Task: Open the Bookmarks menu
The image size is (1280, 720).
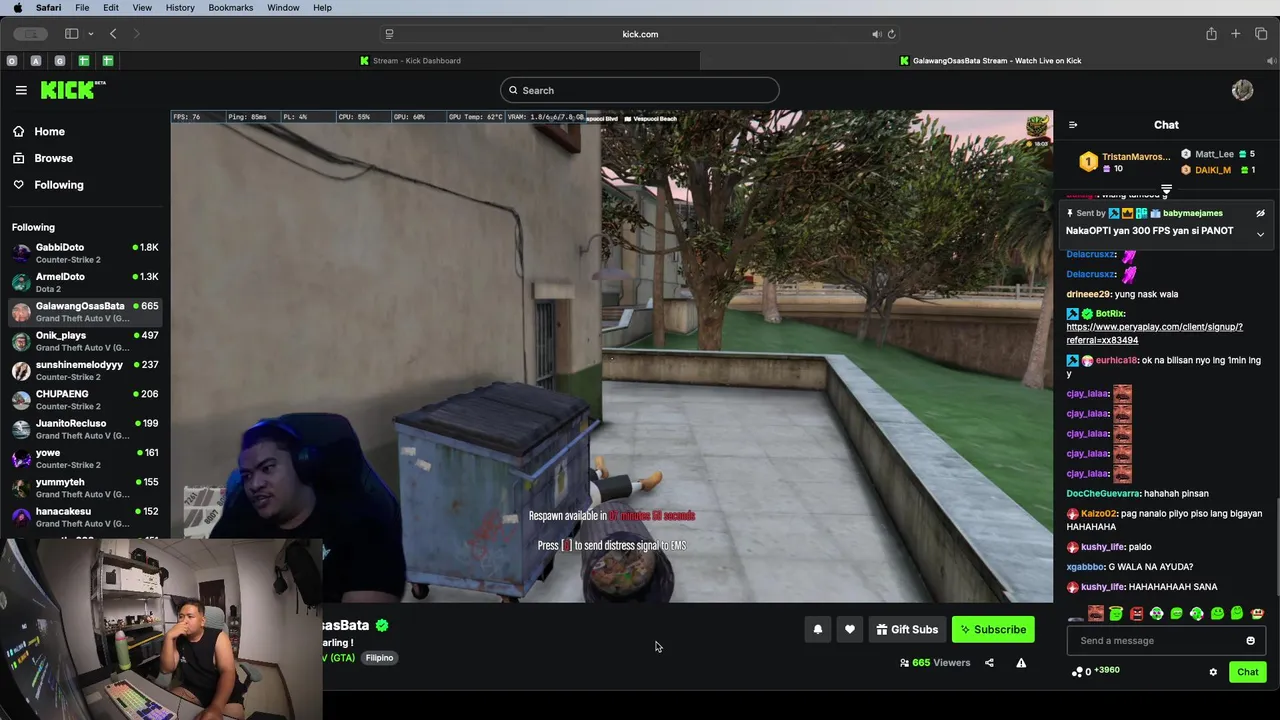Action: 231,7
